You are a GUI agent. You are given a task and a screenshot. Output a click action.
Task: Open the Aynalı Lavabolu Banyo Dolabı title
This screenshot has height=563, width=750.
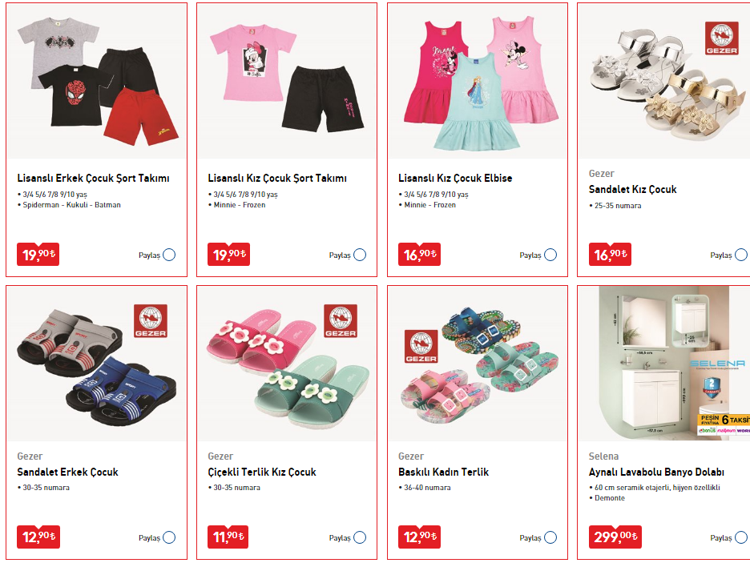pyautogui.click(x=656, y=472)
